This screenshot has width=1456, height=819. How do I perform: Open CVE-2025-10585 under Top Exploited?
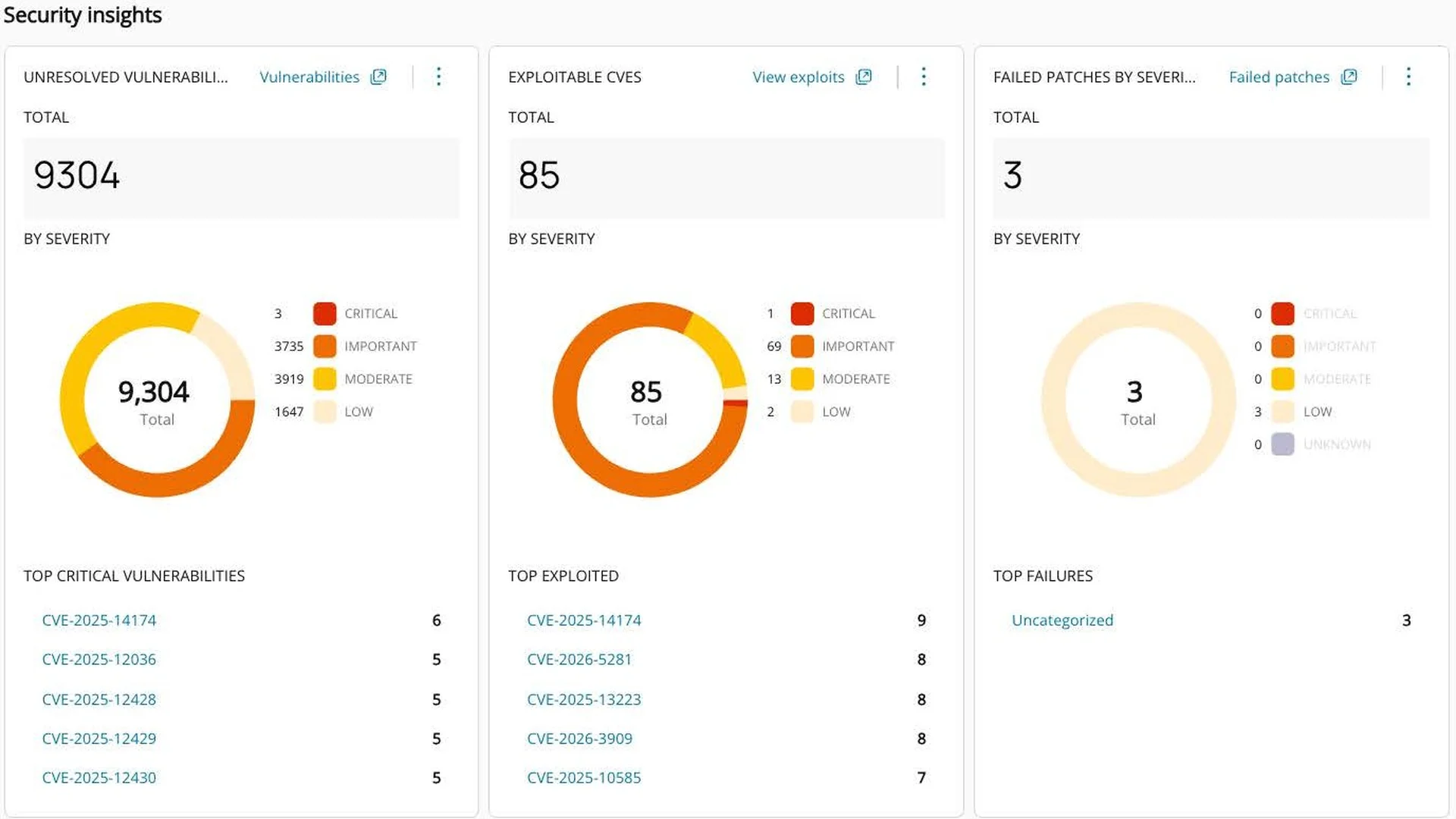coord(584,778)
